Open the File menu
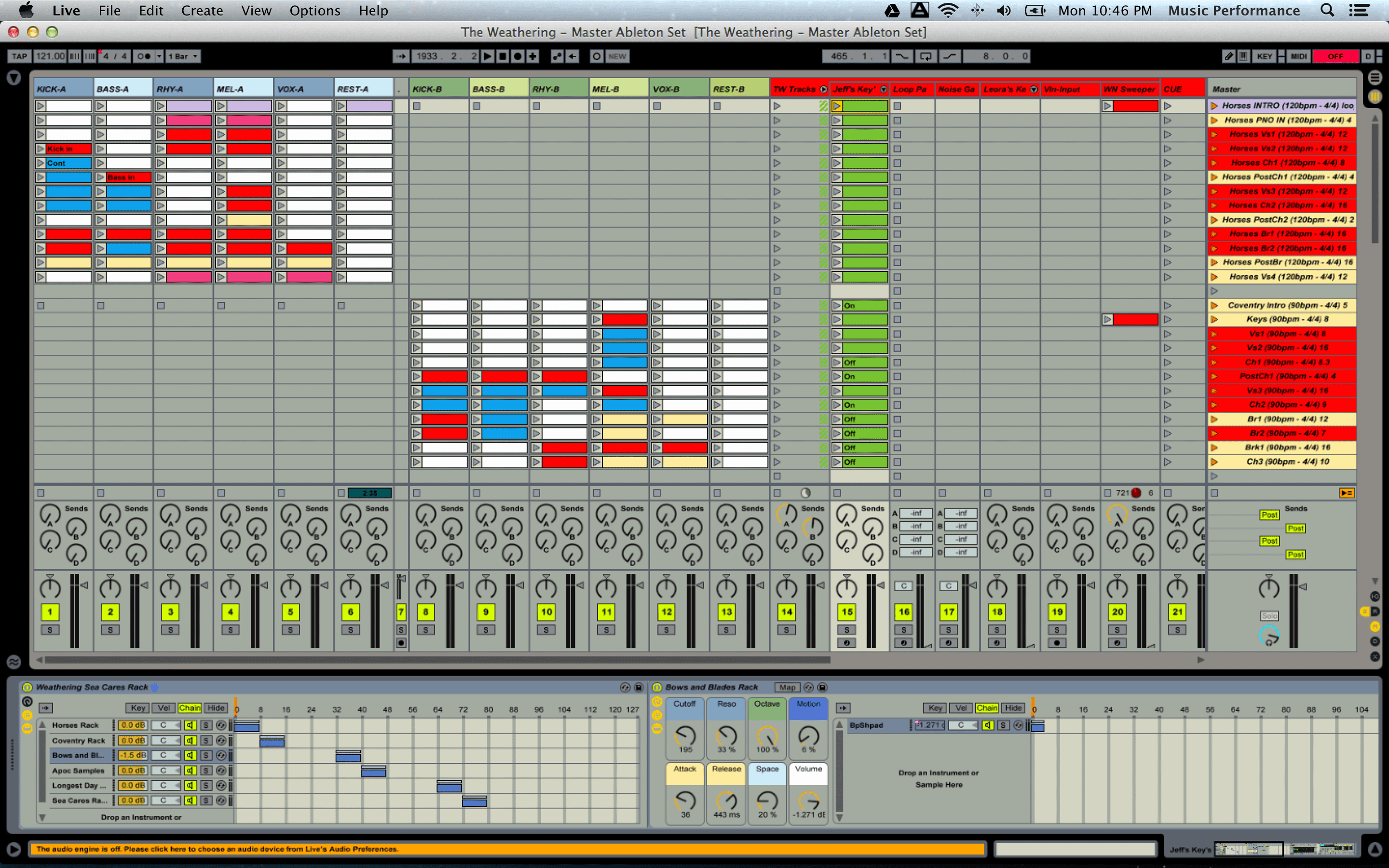The width and height of the screenshot is (1389, 868). click(x=109, y=10)
